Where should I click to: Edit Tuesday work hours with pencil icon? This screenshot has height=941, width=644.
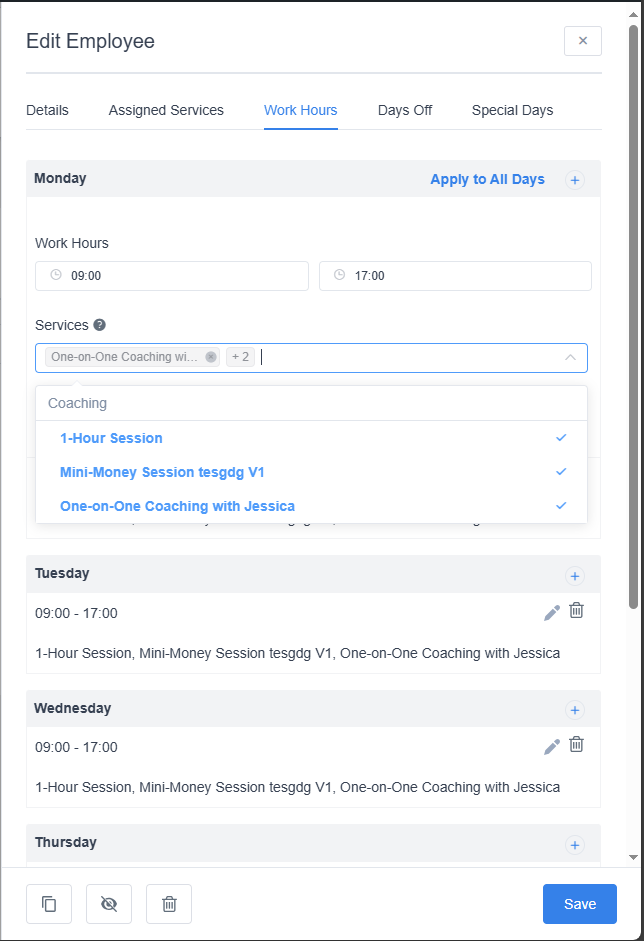(x=552, y=612)
